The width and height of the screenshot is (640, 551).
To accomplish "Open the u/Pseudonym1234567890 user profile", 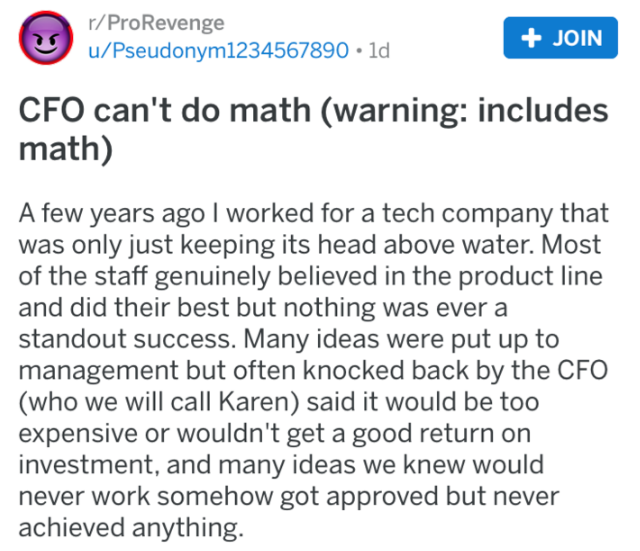I will click(x=219, y=49).
